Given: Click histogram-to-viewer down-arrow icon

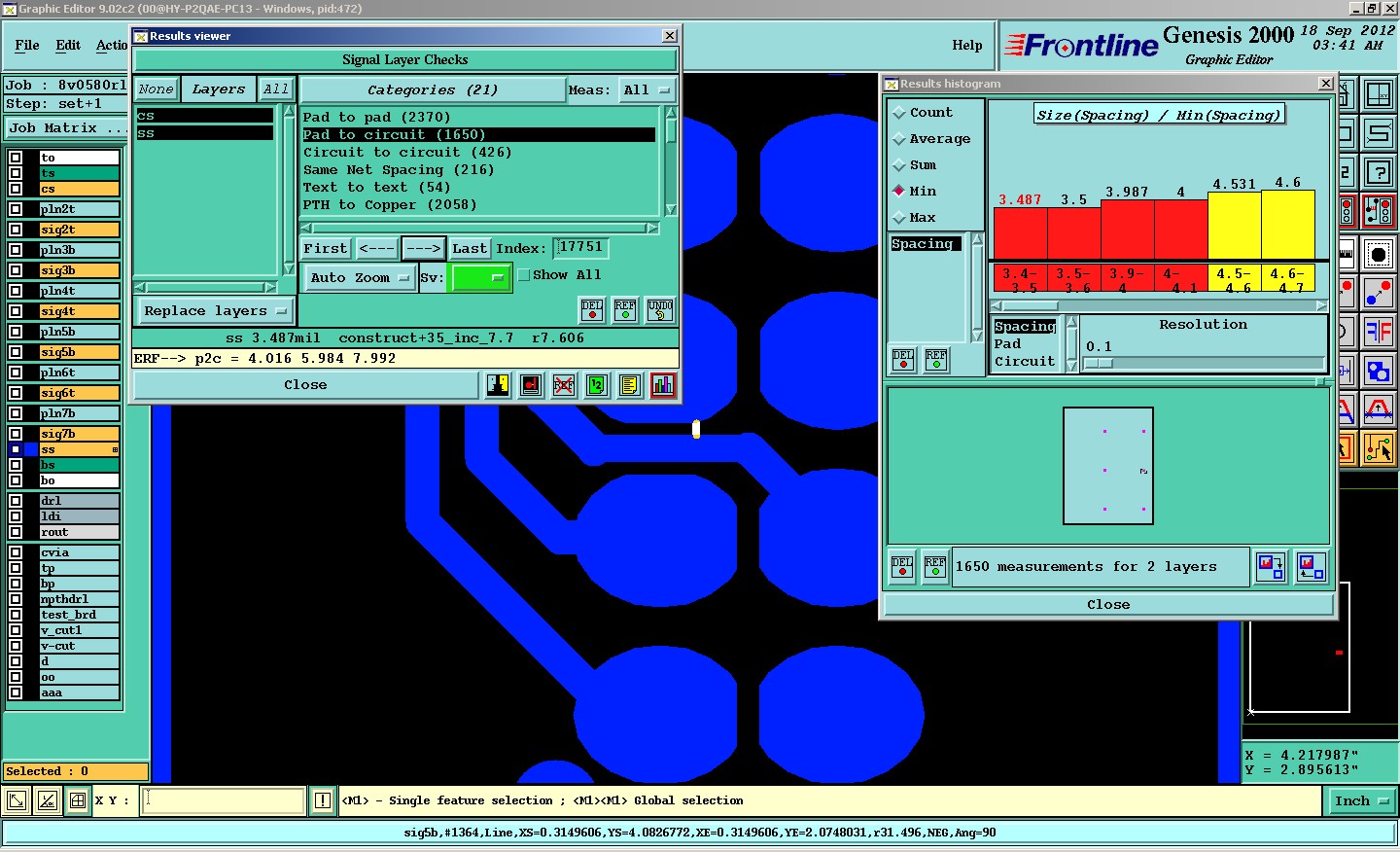Looking at the screenshot, I should 1271,567.
